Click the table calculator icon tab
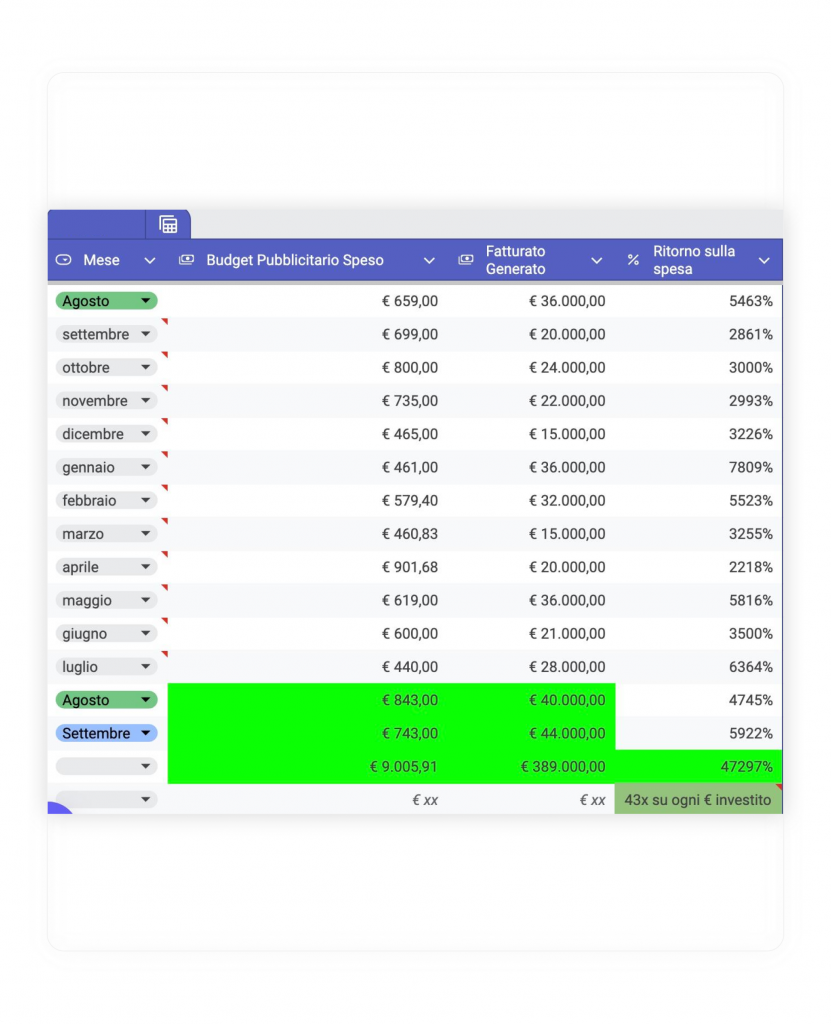 [168, 224]
